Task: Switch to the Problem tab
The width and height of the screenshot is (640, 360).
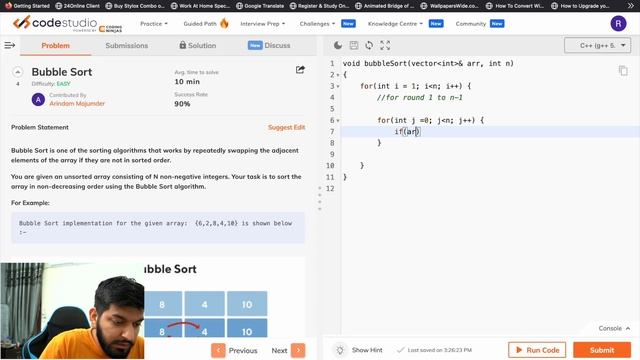Action: (x=56, y=45)
